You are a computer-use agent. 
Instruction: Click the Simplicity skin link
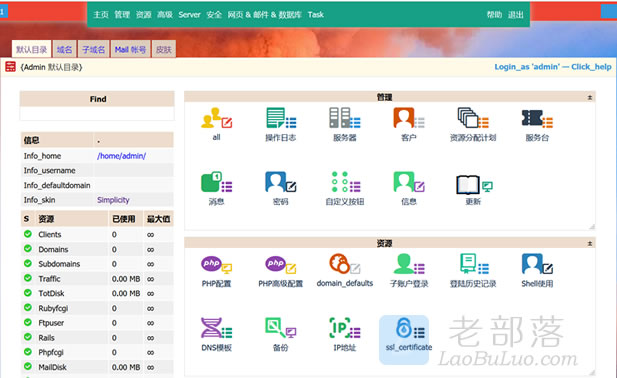click(113, 200)
